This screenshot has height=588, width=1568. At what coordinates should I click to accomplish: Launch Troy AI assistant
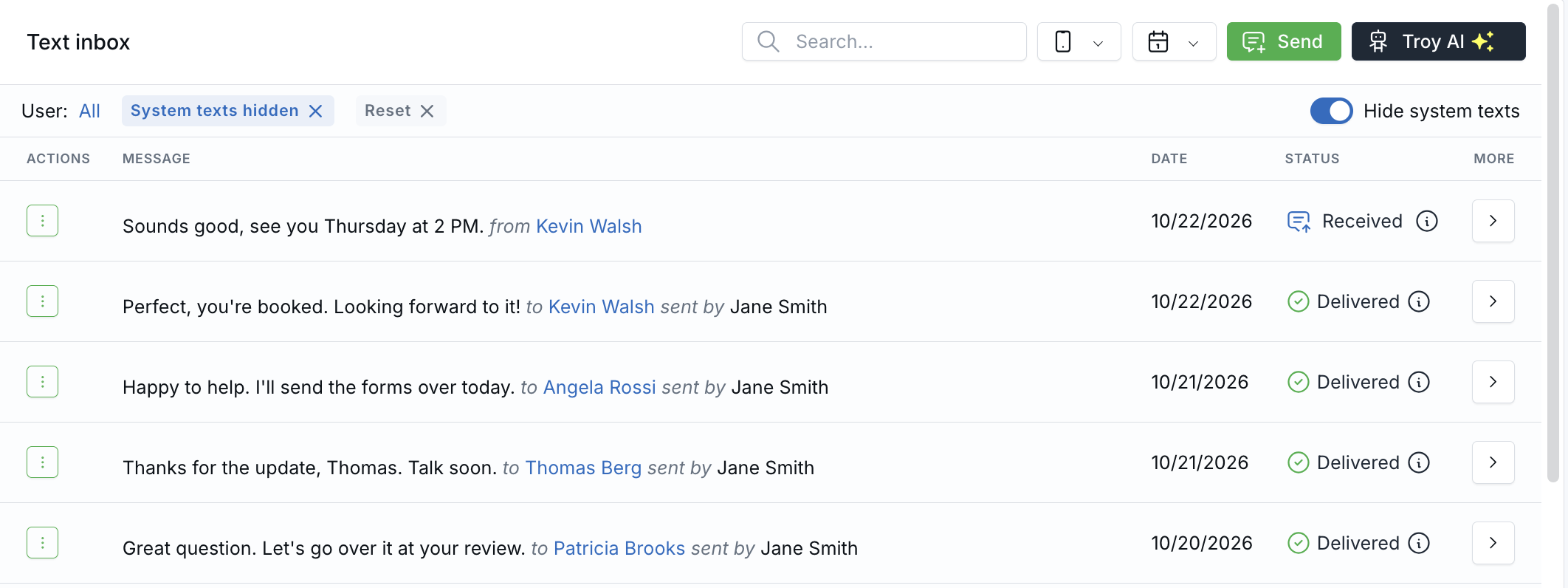click(1438, 41)
